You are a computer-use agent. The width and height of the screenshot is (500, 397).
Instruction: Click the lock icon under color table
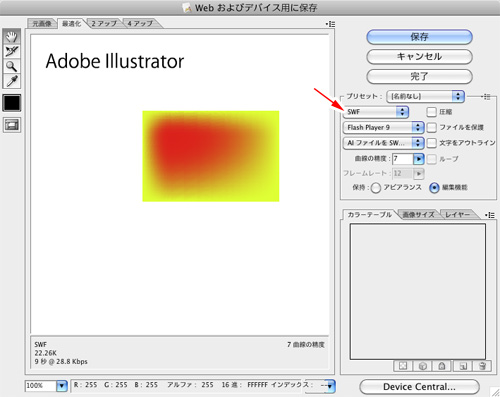442,366
